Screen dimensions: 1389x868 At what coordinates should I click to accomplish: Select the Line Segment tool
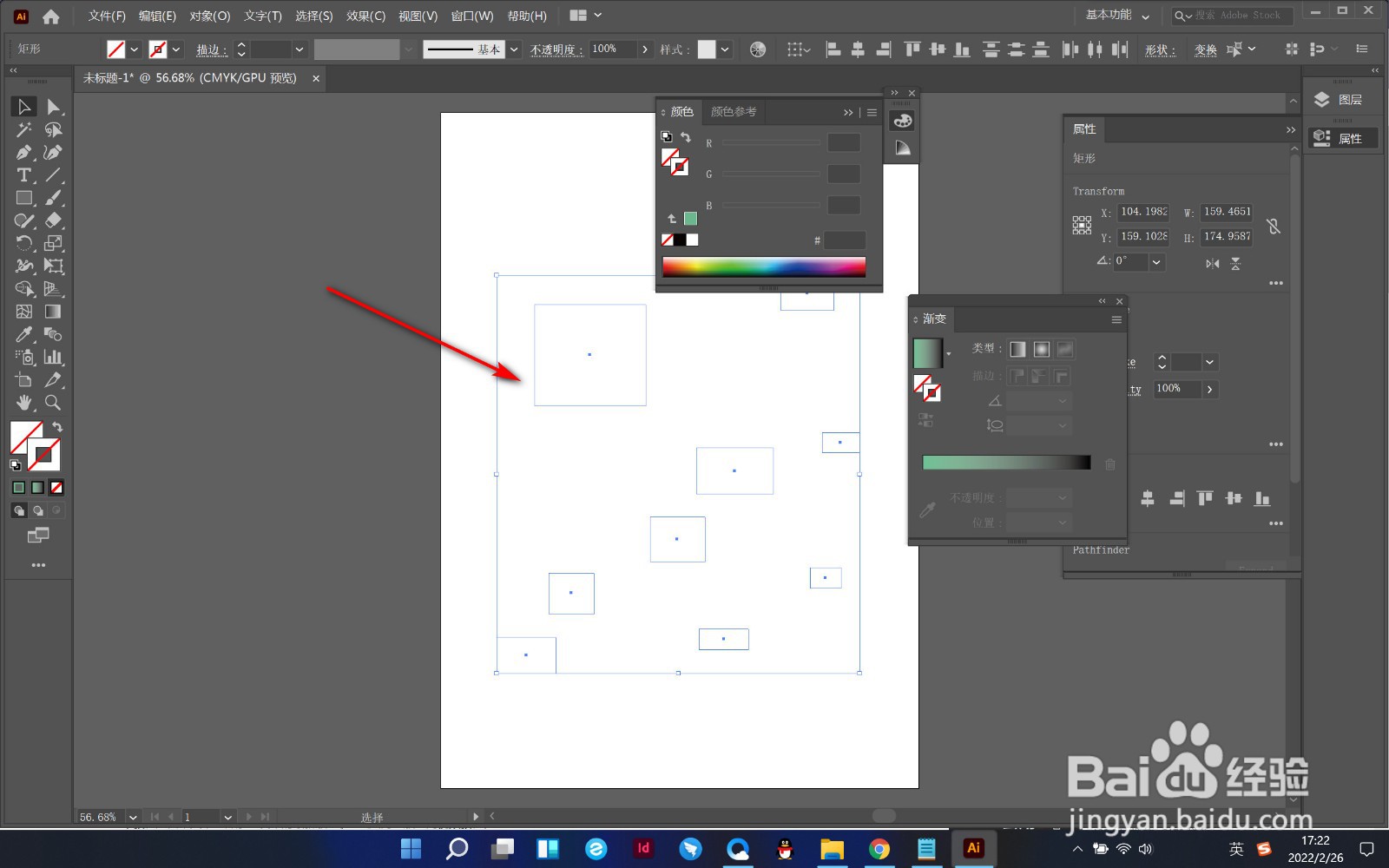tap(53, 175)
